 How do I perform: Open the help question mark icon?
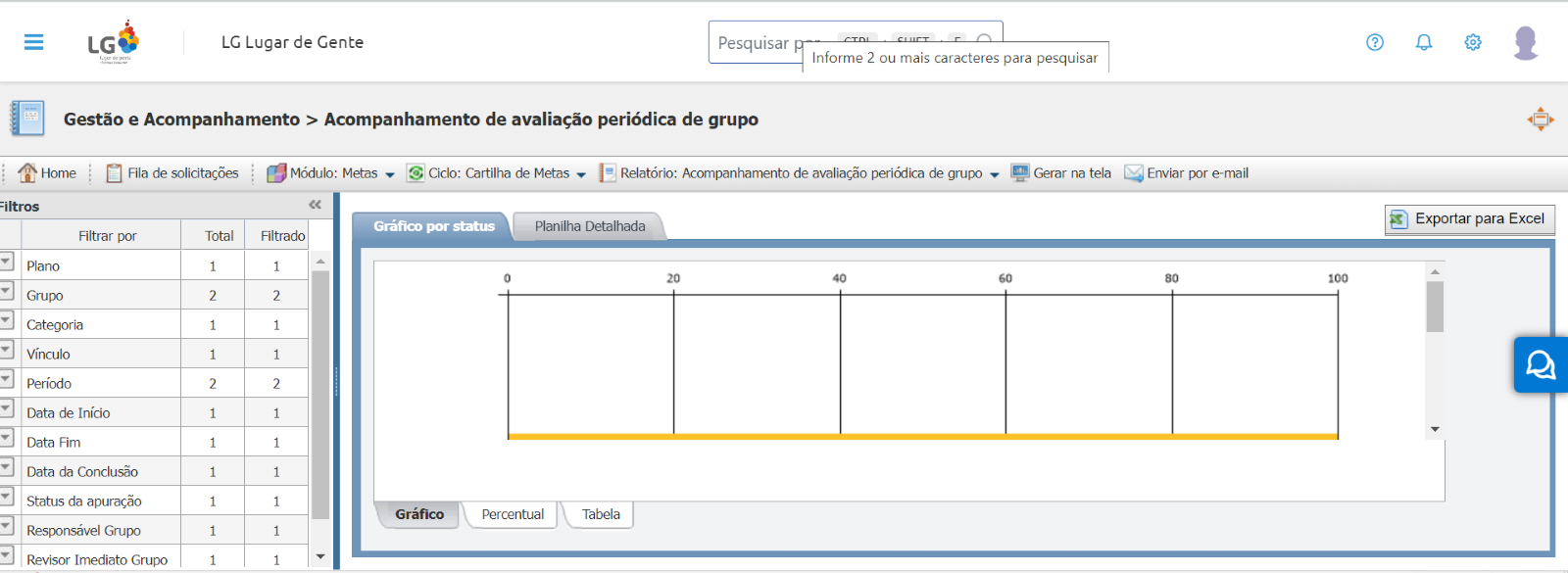(1375, 42)
